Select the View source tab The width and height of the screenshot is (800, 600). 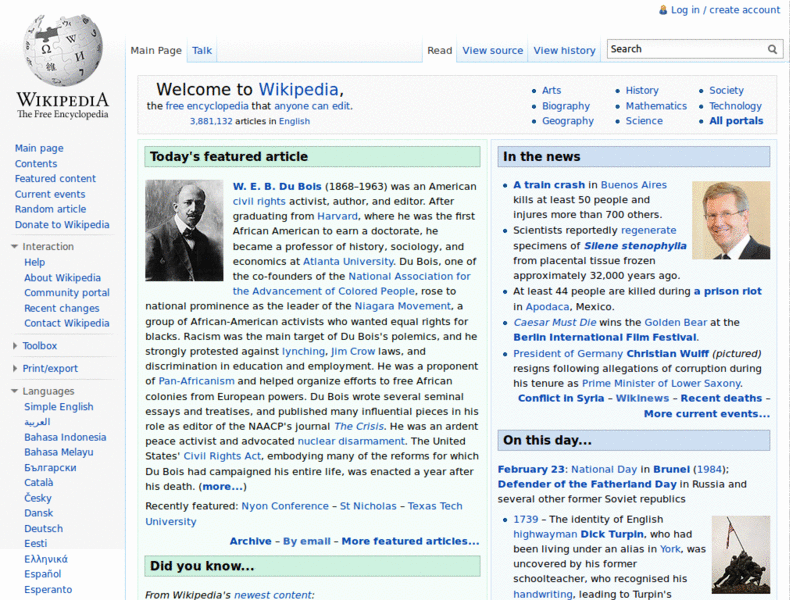tap(492, 51)
